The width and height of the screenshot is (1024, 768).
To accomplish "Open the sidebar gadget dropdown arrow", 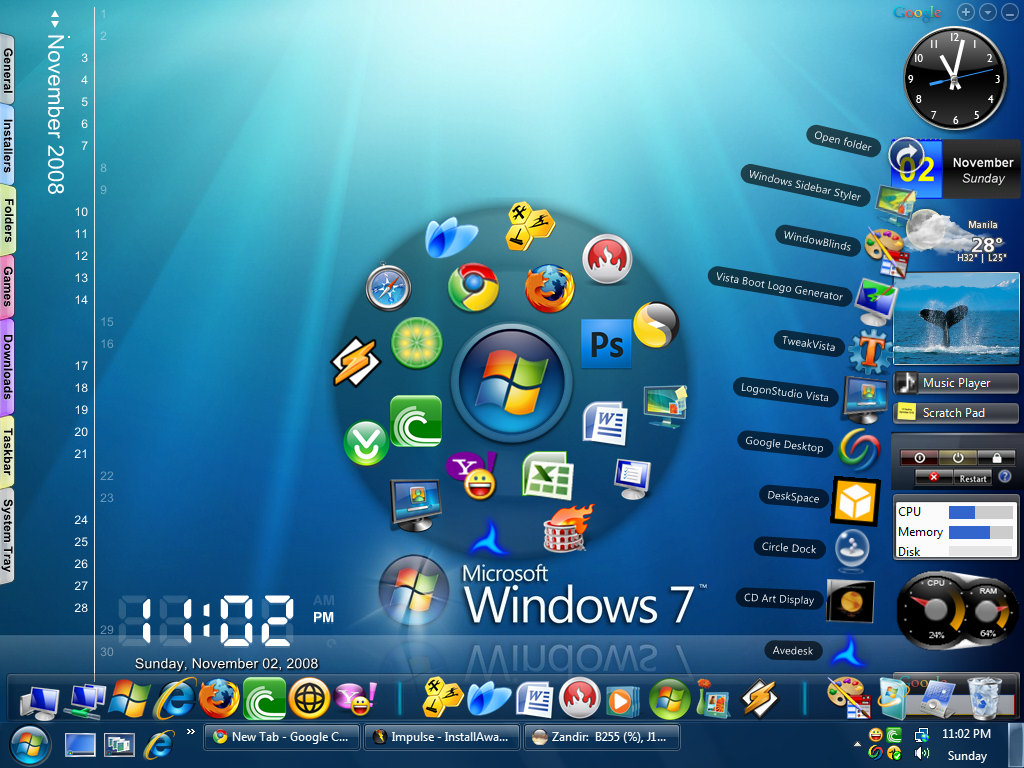I will pos(986,12).
